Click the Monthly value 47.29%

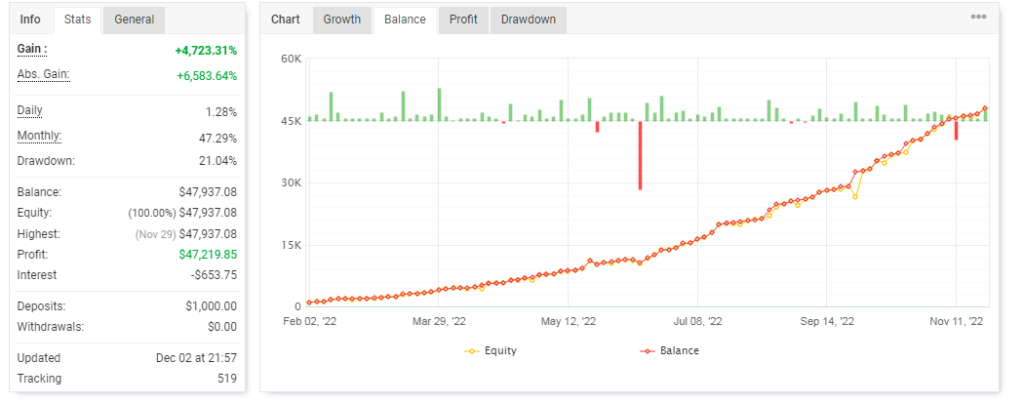(218, 138)
